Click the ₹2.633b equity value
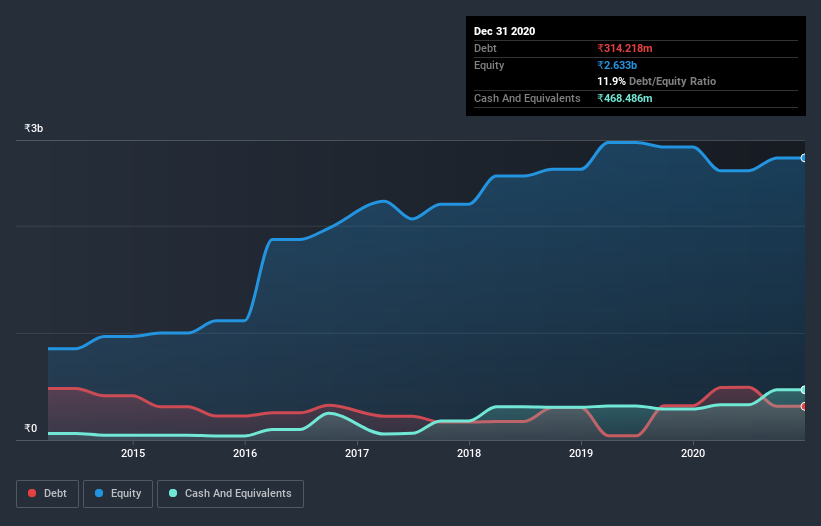The height and width of the screenshot is (526, 821). (x=617, y=65)
